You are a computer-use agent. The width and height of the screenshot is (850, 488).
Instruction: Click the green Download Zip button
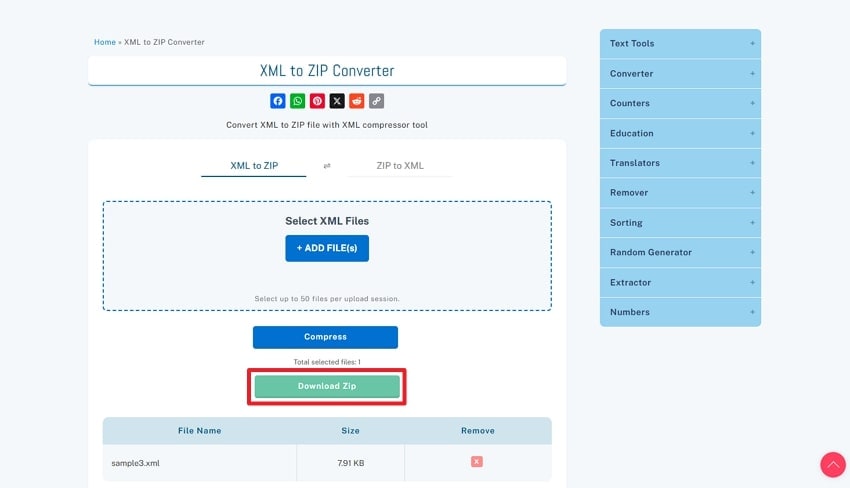pyautogui.click(x=327, y=386)
